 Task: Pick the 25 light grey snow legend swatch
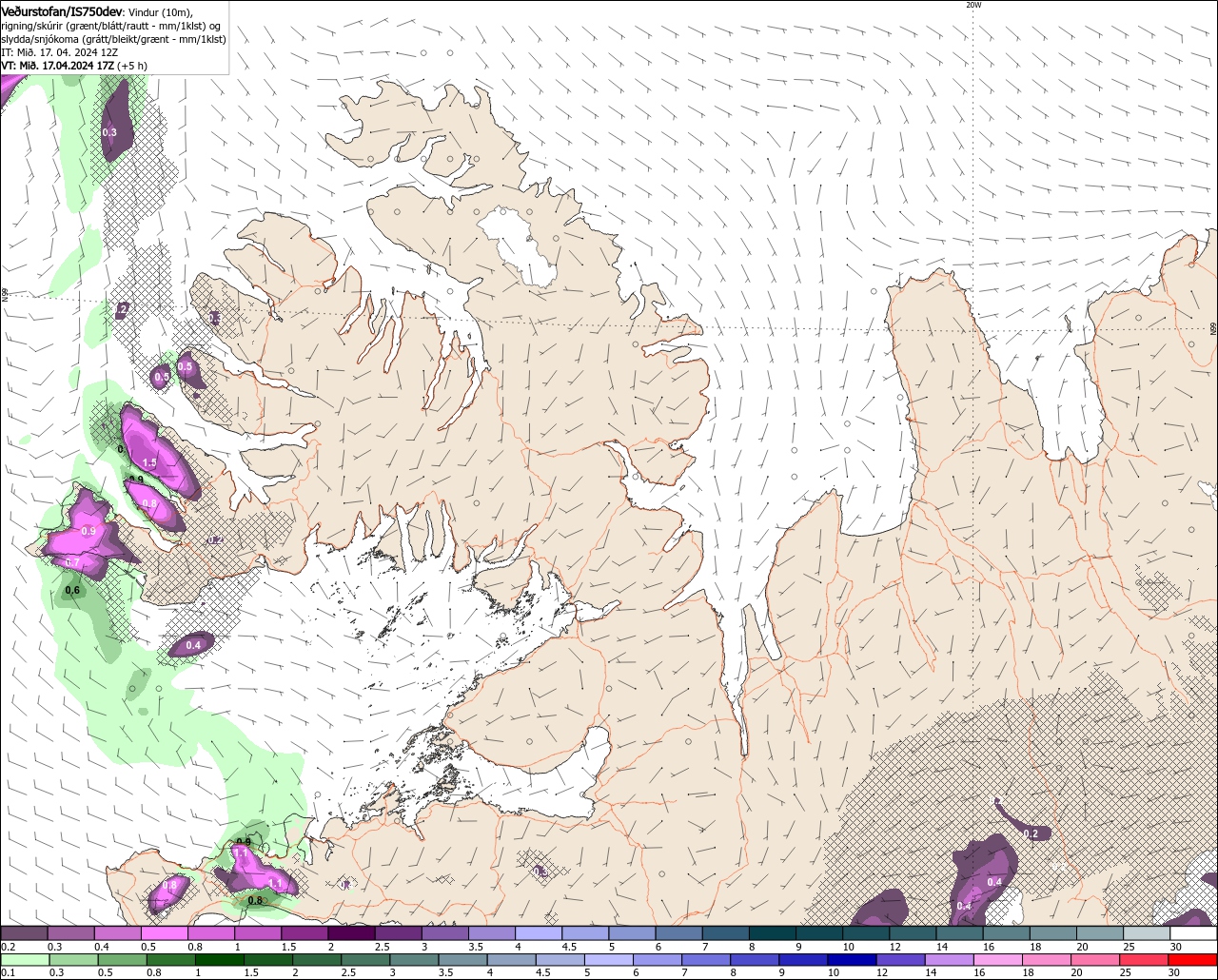pos(1147,933)
